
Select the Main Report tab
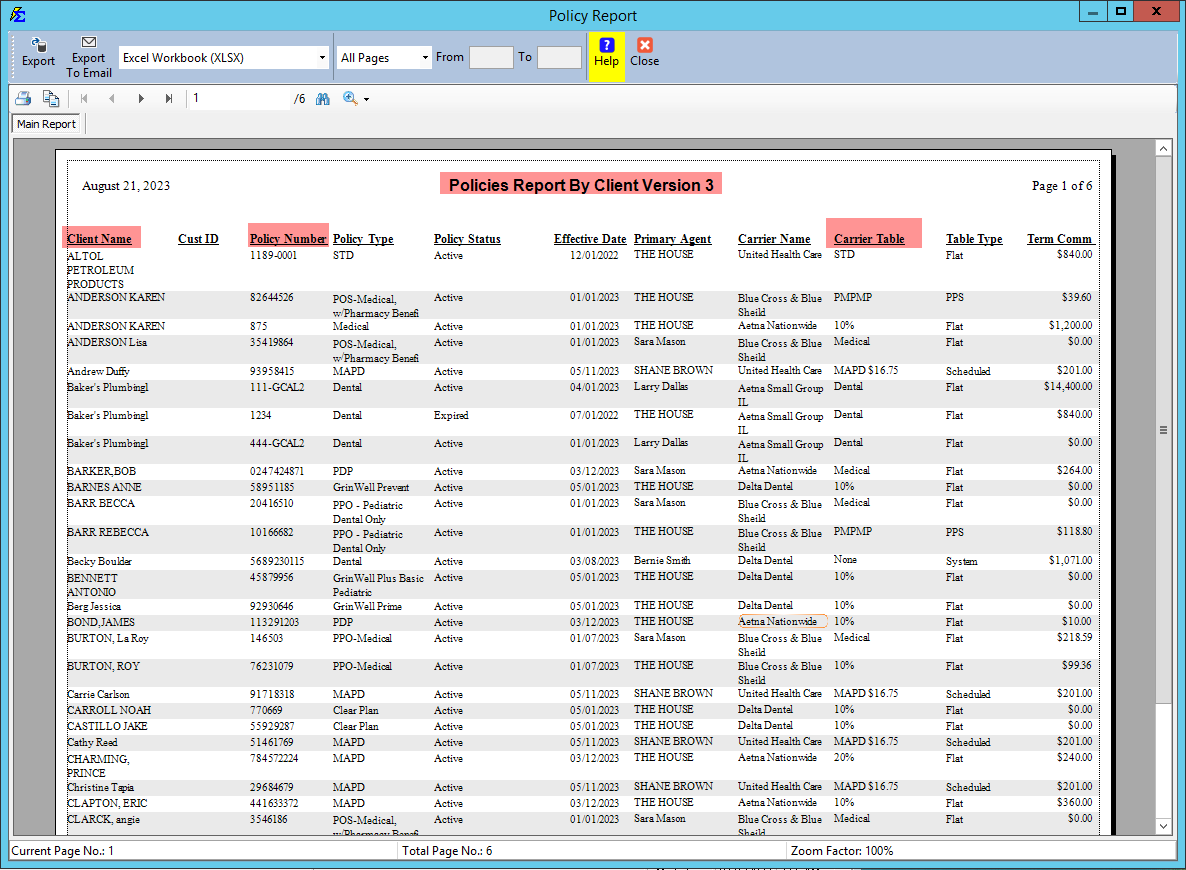click(x=46, y=124)
